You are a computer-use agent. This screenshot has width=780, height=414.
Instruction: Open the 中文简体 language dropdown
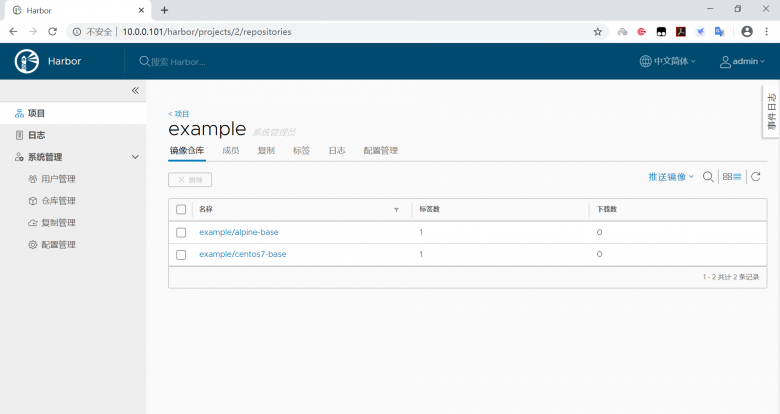pyautogui.click(x=668, y=61)
